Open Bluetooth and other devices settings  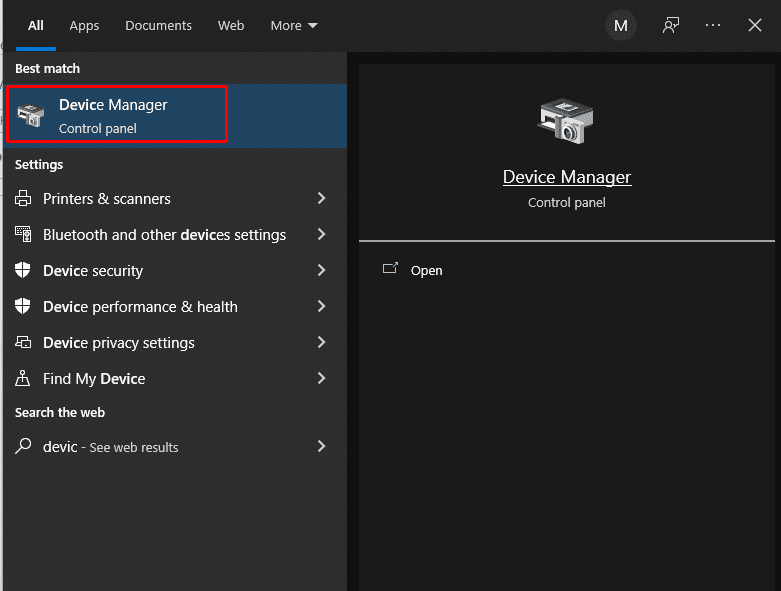(x=175, y=235)
